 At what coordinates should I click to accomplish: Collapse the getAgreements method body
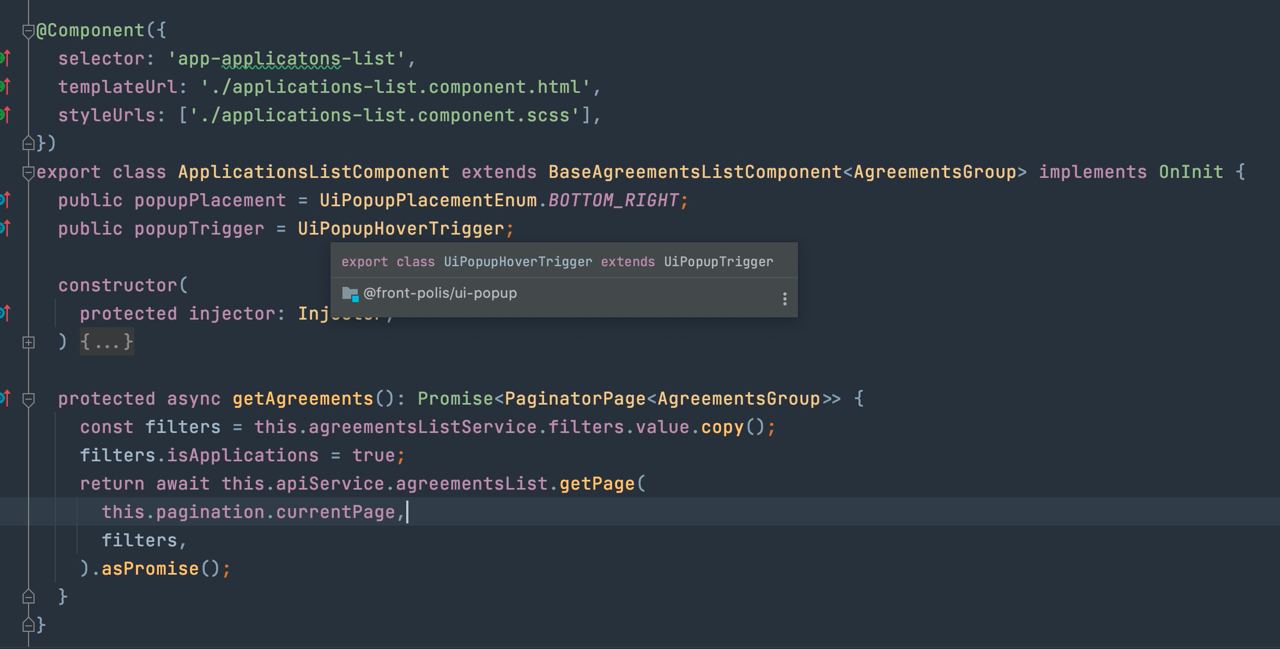point(28,399)
